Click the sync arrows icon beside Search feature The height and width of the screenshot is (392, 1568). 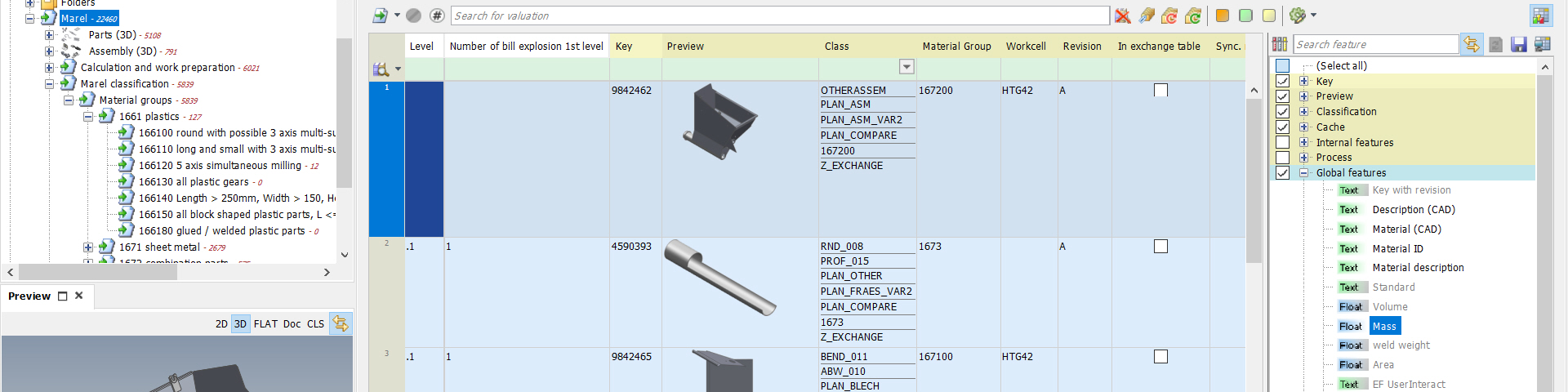click(x=1472, y=45)
